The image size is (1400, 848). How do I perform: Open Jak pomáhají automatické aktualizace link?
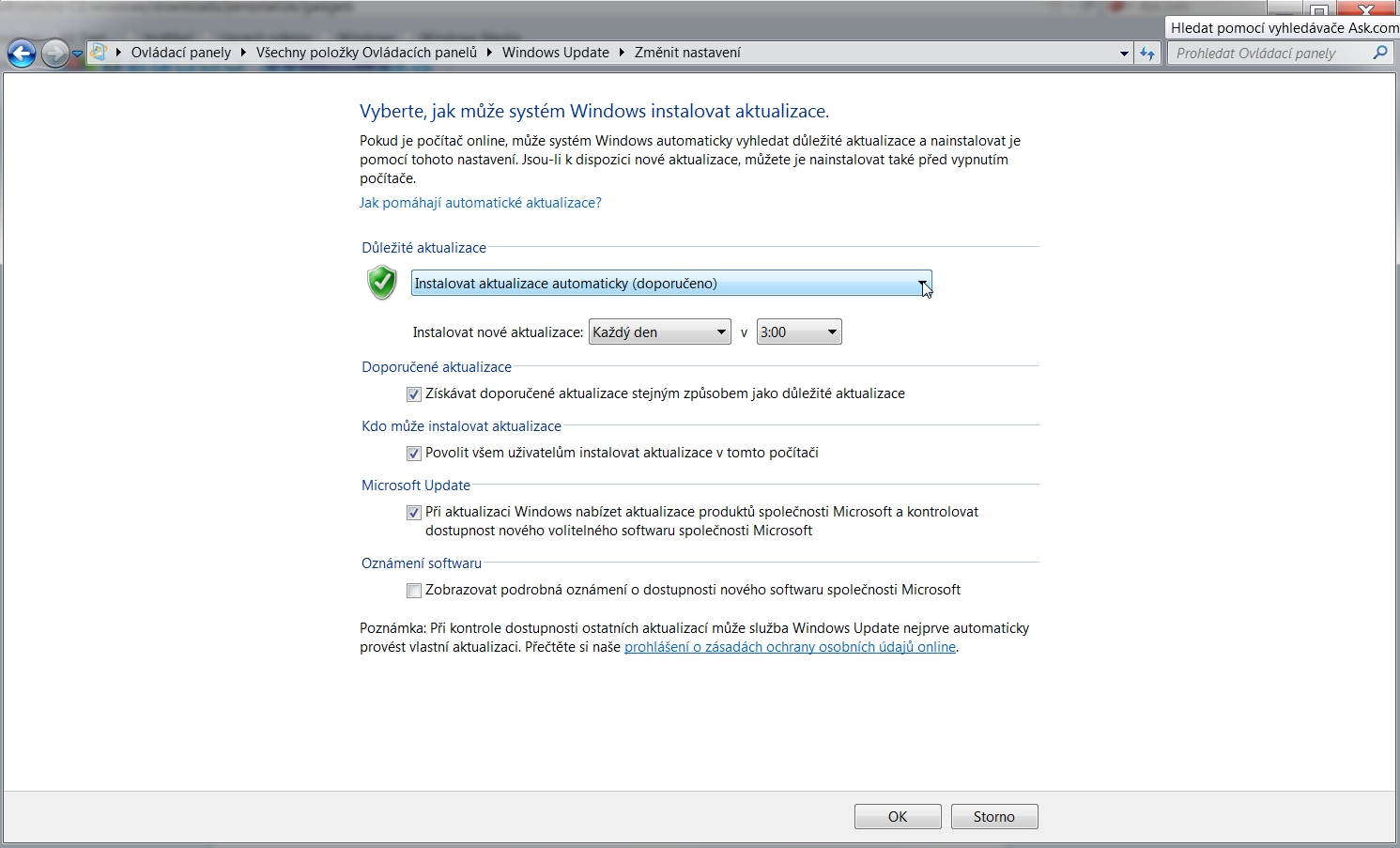pos(481,203)
